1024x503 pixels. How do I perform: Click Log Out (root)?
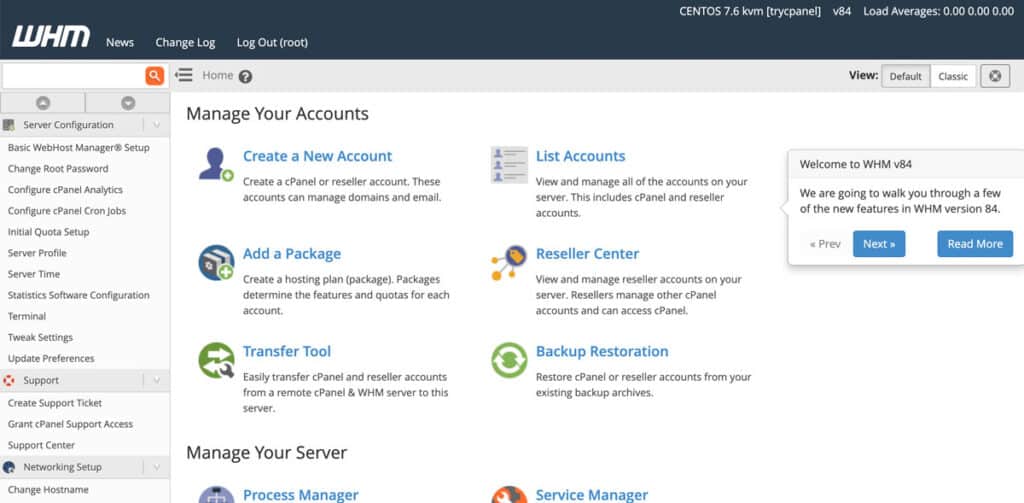272,42
